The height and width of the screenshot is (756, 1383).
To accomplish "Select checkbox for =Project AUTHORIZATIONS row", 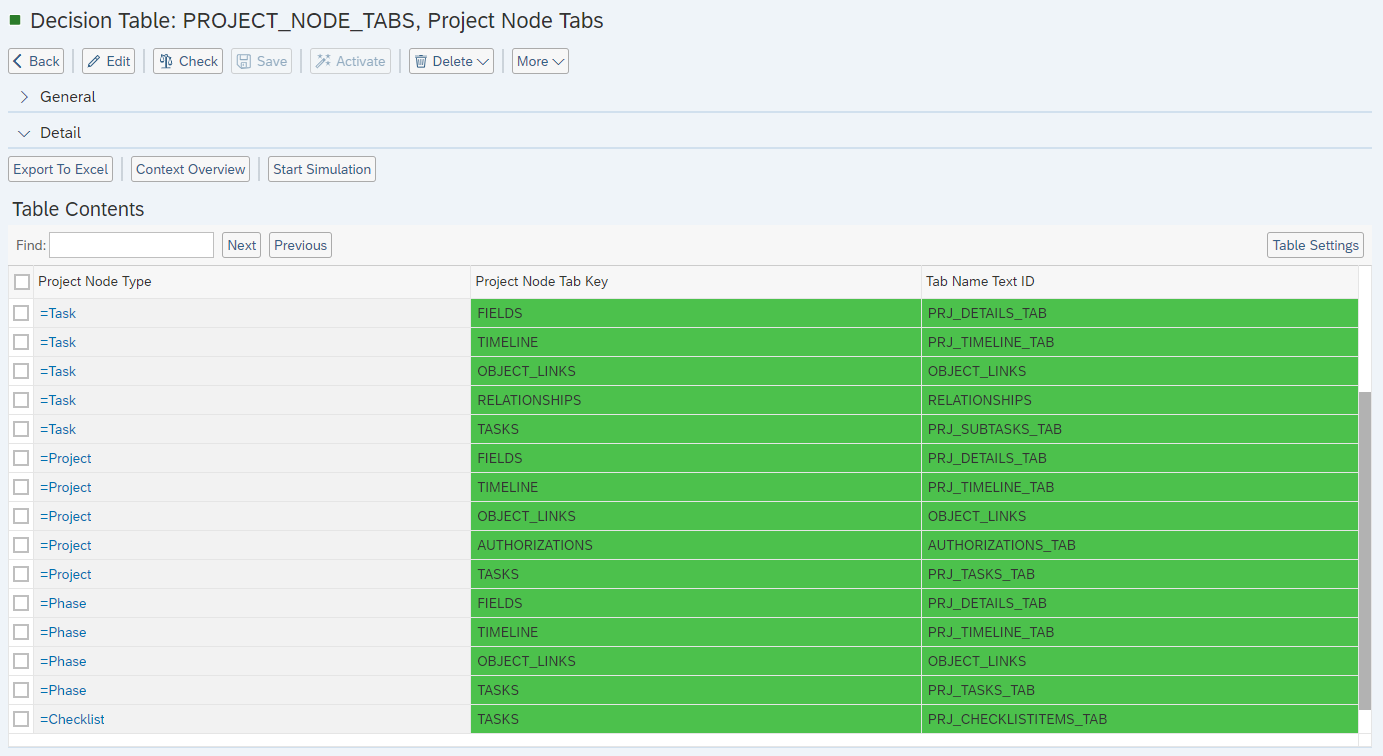I will point(21,545).
